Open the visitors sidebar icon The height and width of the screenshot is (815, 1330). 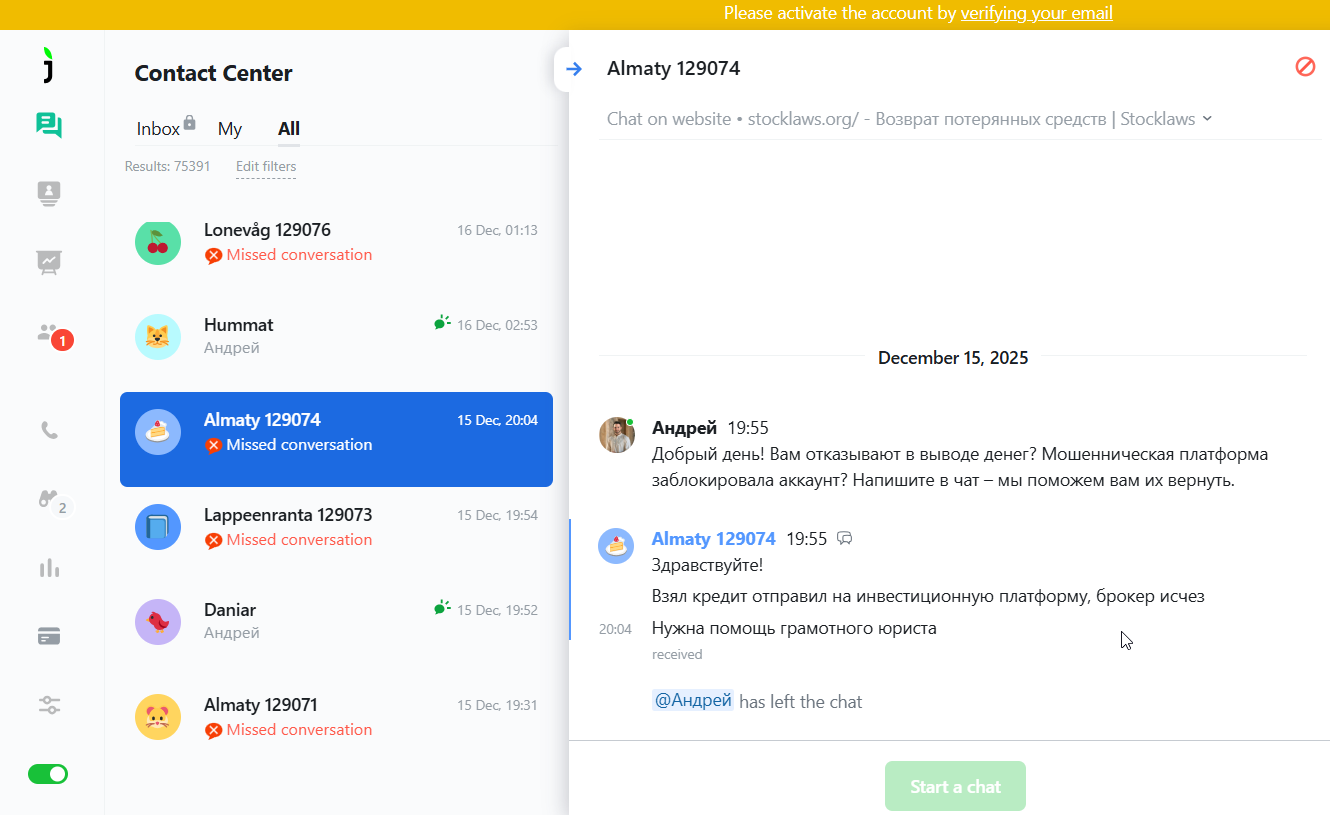(x=49, y=193)
